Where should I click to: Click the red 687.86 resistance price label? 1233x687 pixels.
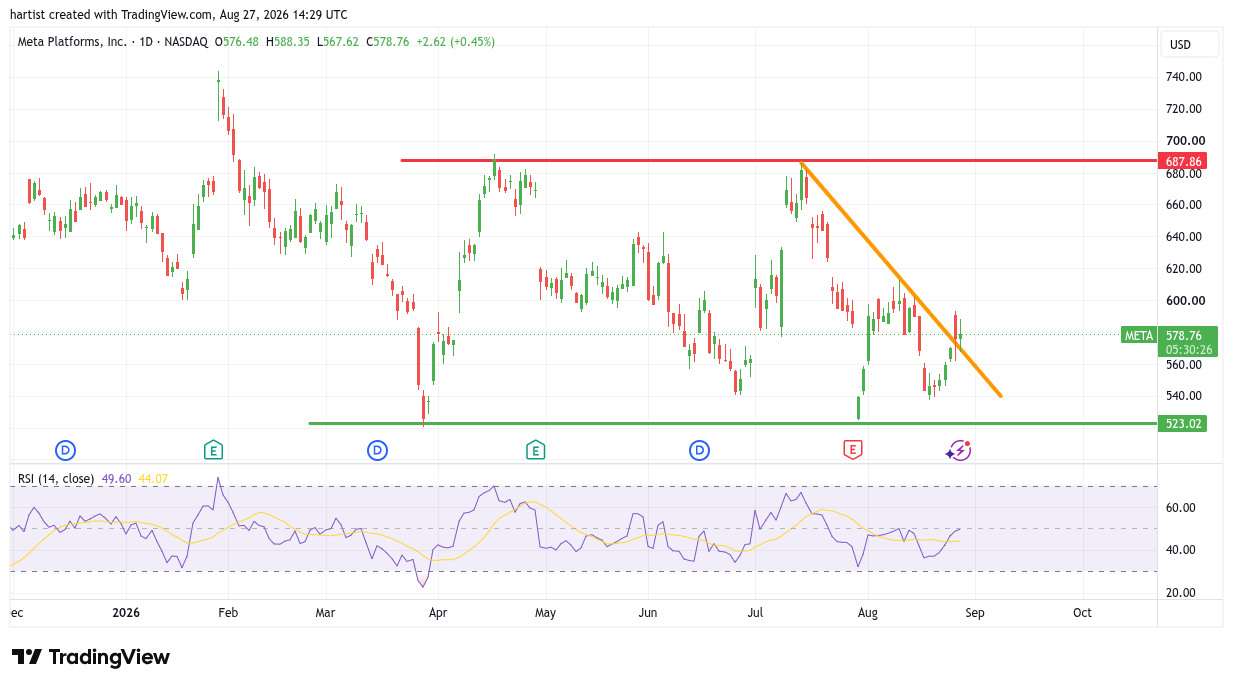click(1181, 161)
